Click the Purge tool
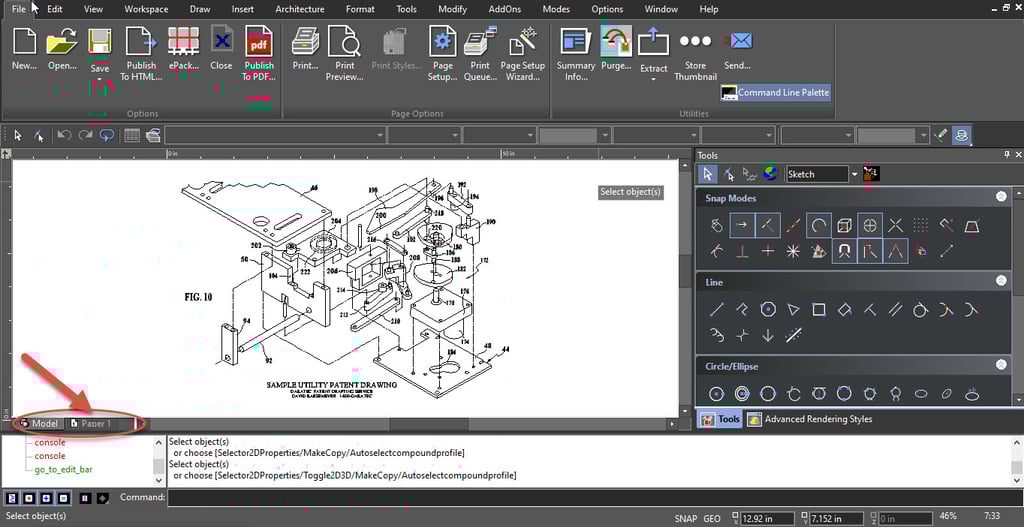This screenshot has height=527, width=1024. (x=616, y=42)
